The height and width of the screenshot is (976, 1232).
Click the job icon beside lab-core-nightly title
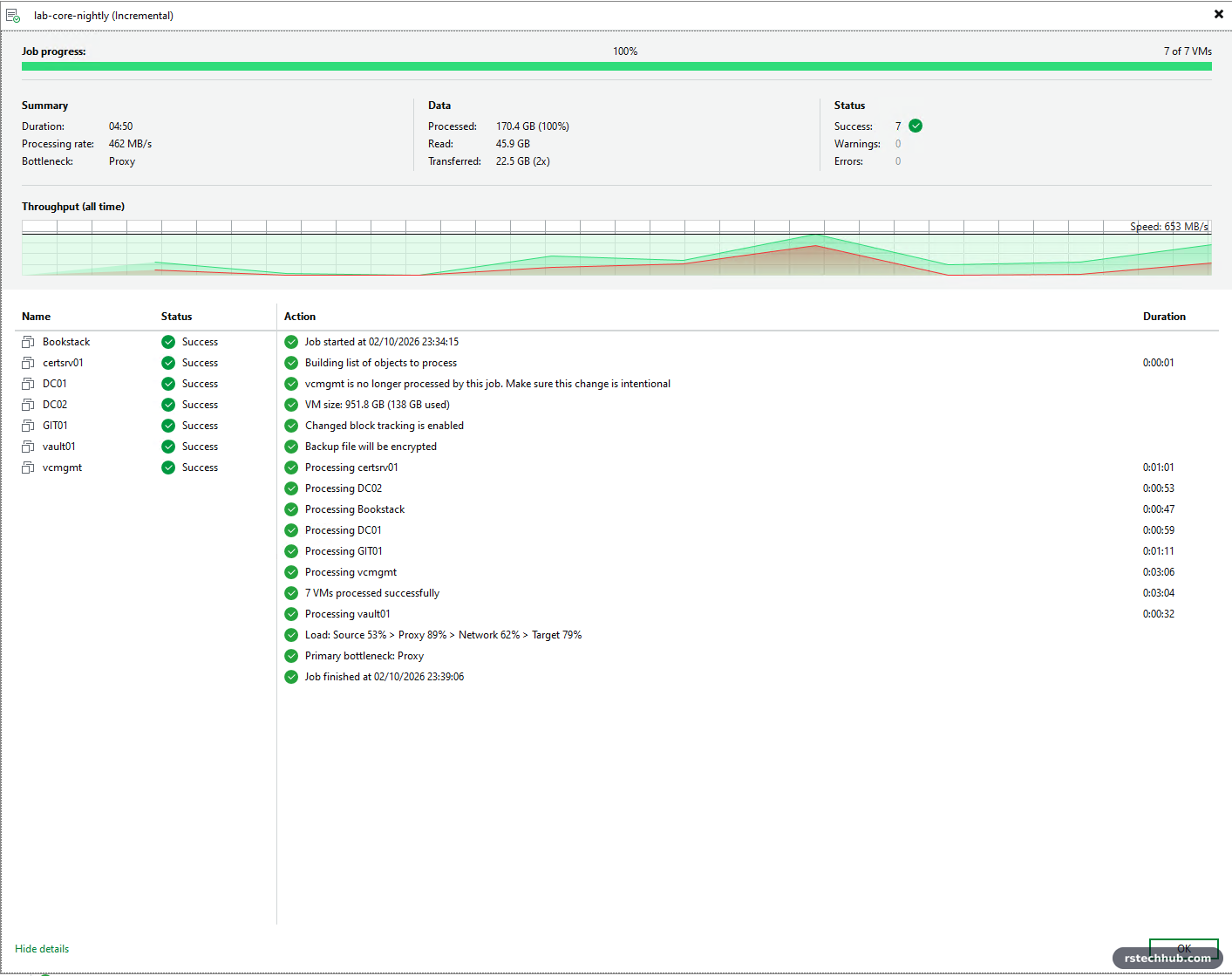[x=13, y=16]
